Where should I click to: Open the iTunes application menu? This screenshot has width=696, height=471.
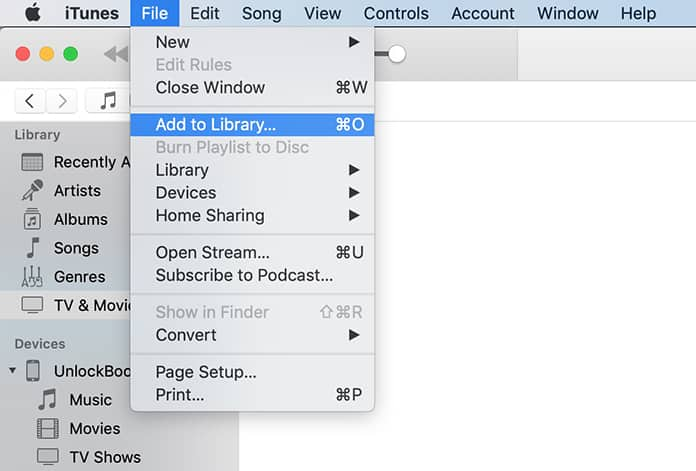click(x=91, y=13)
